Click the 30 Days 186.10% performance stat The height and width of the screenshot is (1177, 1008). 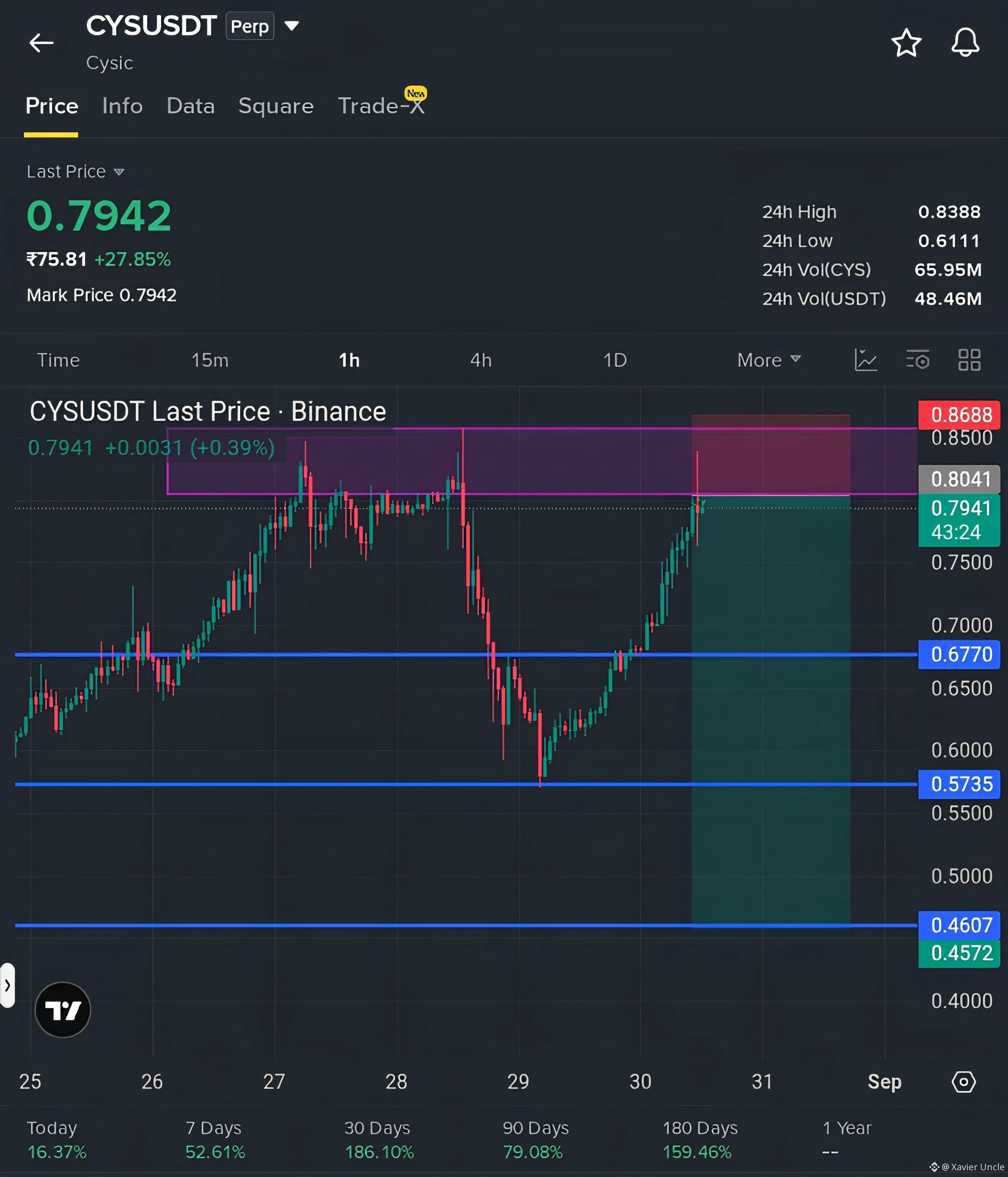[x=379, y=1139]
